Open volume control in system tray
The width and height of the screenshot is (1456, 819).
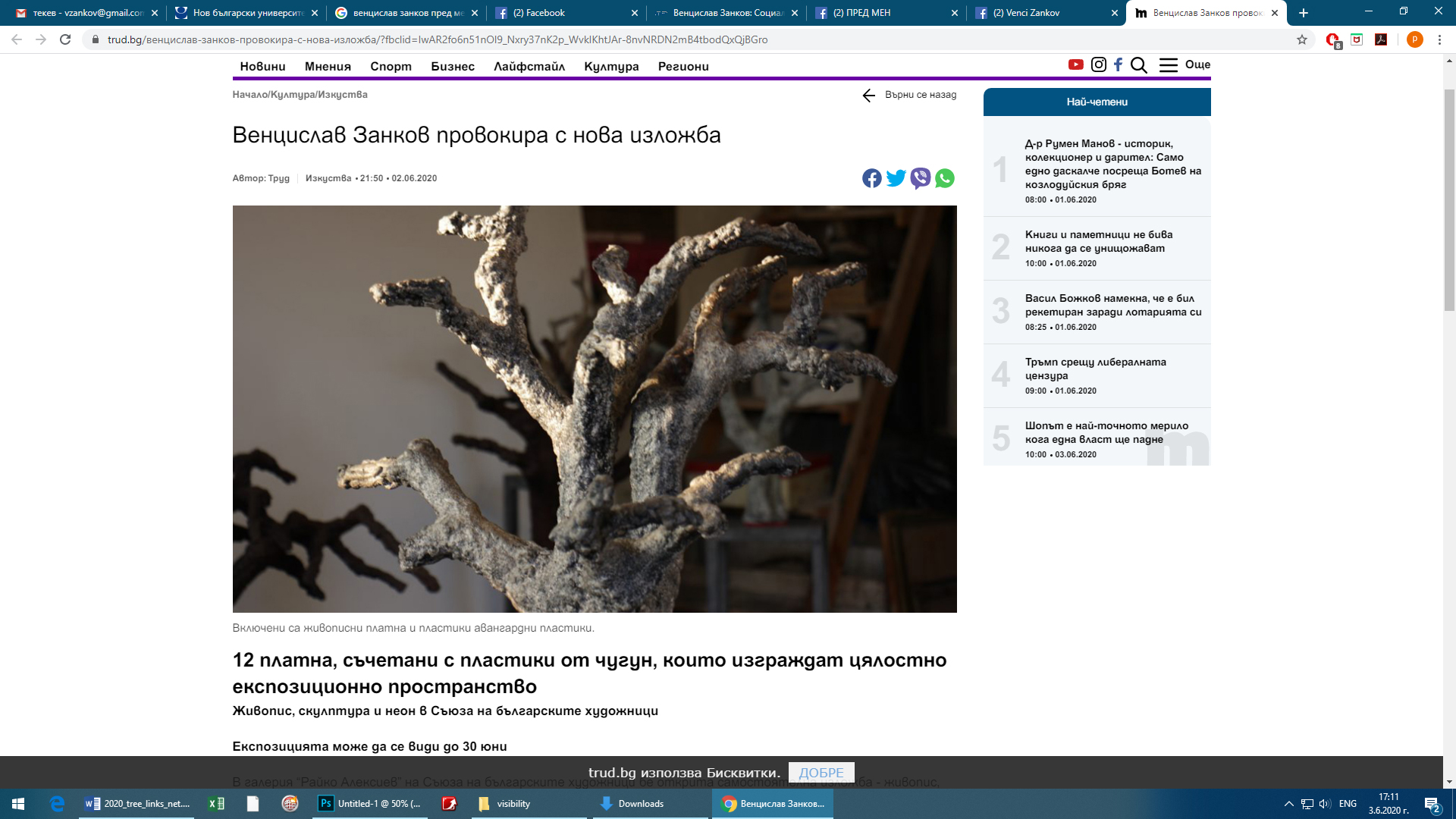pyautogui.click(x=1325, y=804)
